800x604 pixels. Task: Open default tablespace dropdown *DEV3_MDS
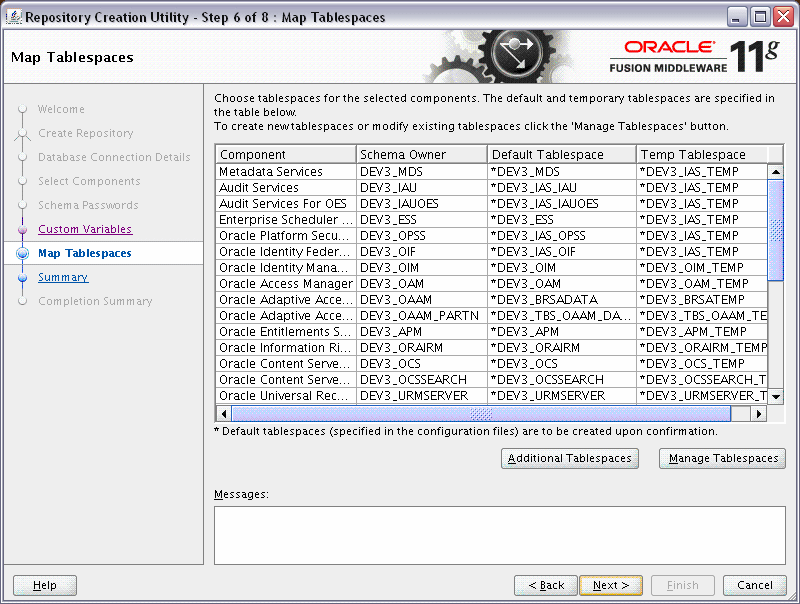(x=562, y=172)
